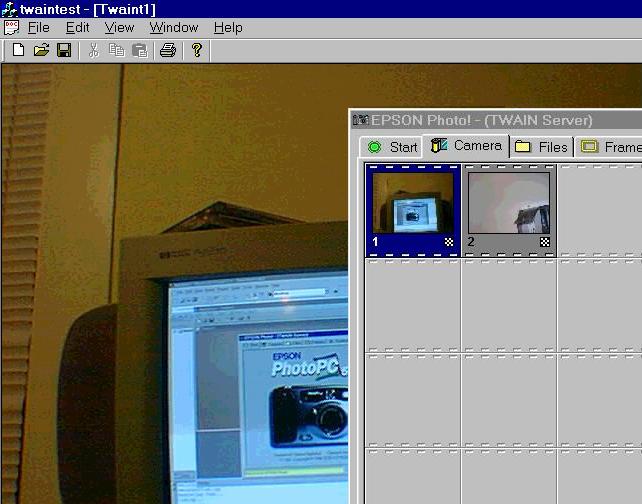Open the Help menu

[x=228, y=28]
